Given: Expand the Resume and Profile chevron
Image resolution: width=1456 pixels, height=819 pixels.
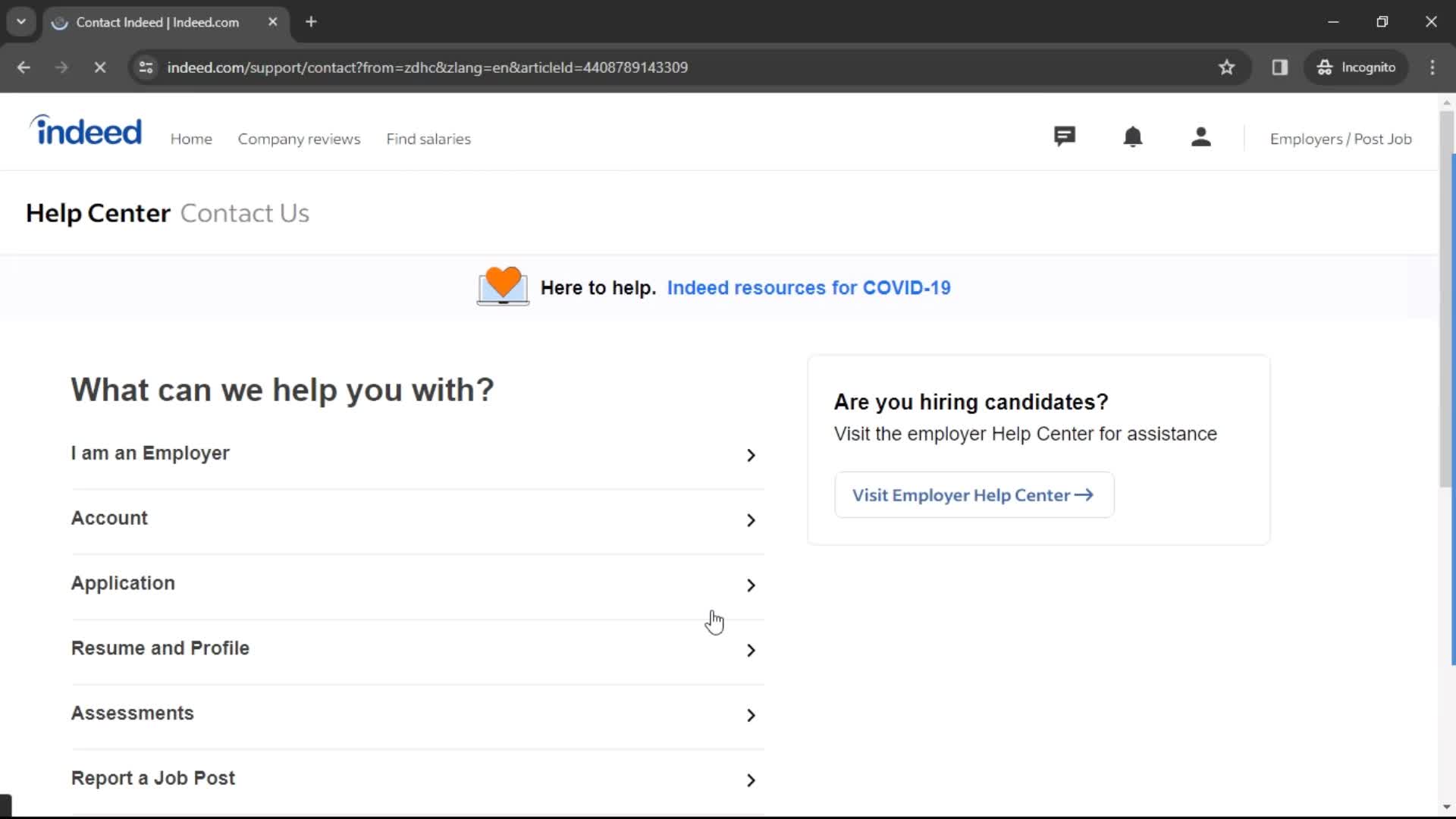Looking at the screenshot, I should [751, 651].
